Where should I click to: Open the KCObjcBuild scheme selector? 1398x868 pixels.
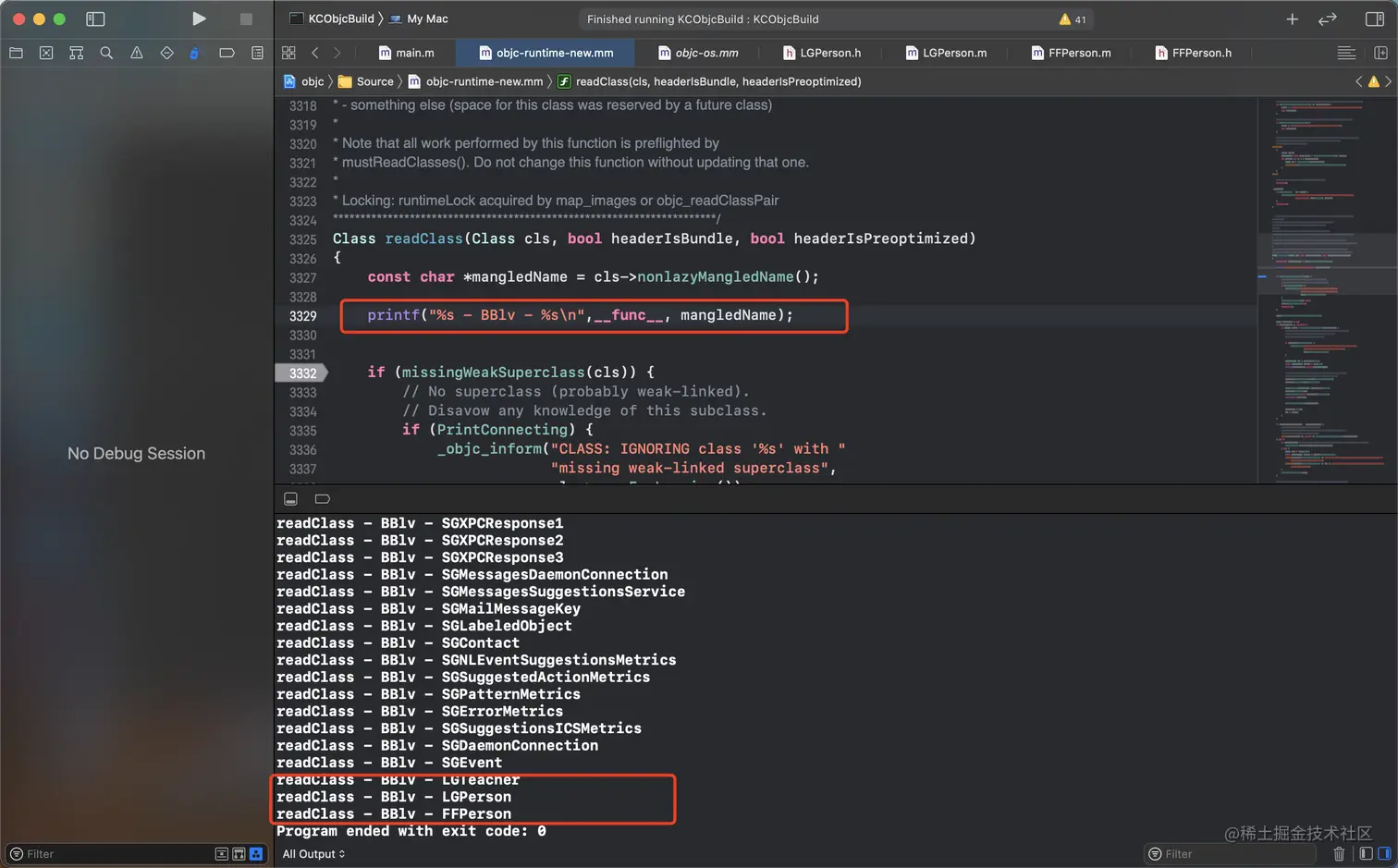[x=339, y=18]
